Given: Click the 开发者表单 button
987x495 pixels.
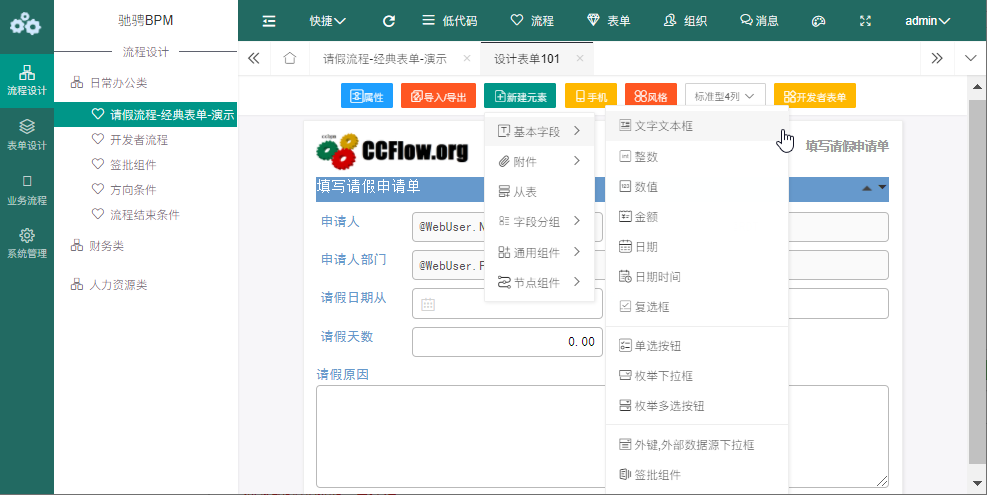Looking at the screenshot, I should coord(815,96).
